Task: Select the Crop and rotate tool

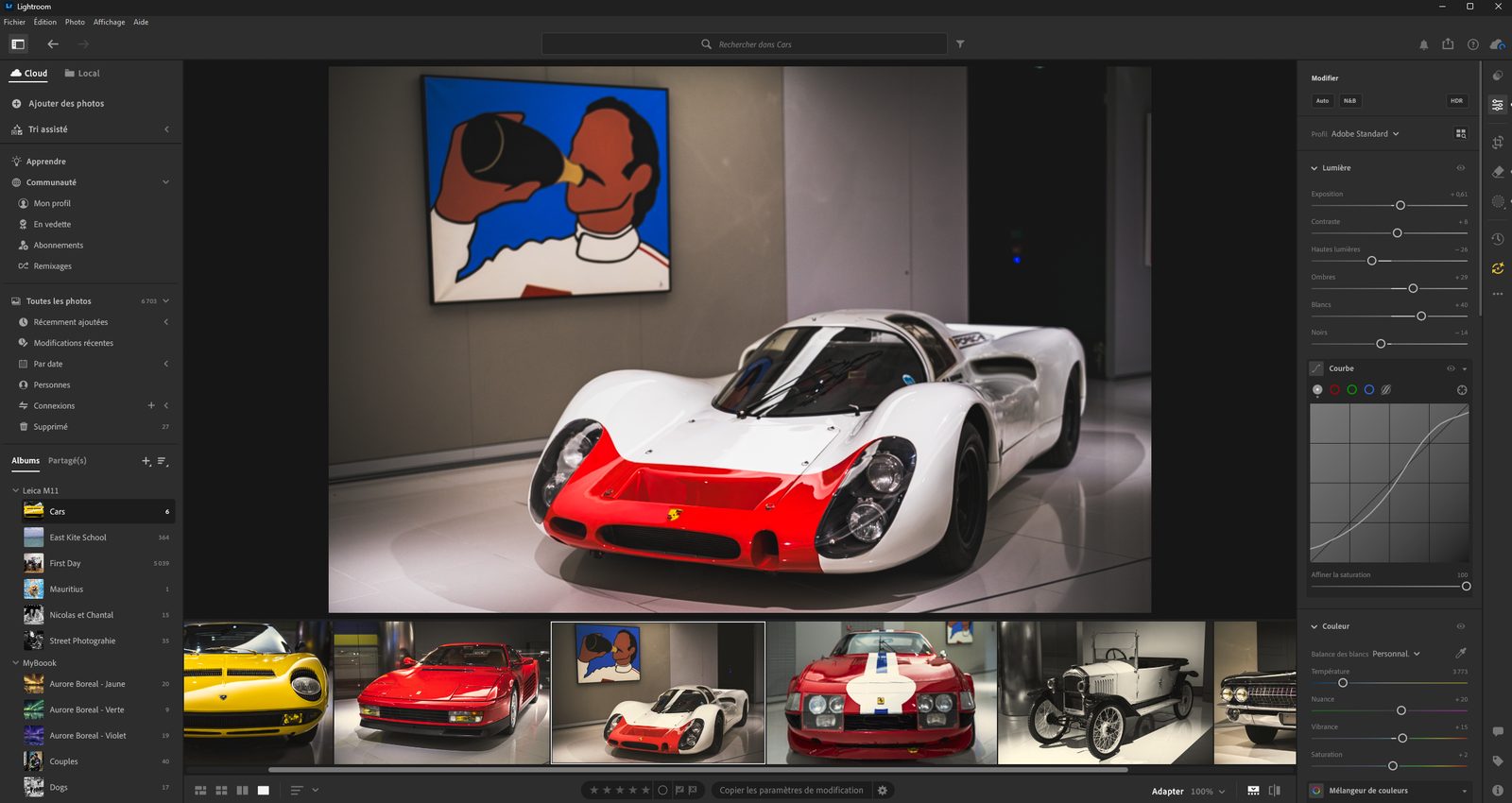Action: coord(1498,142)
